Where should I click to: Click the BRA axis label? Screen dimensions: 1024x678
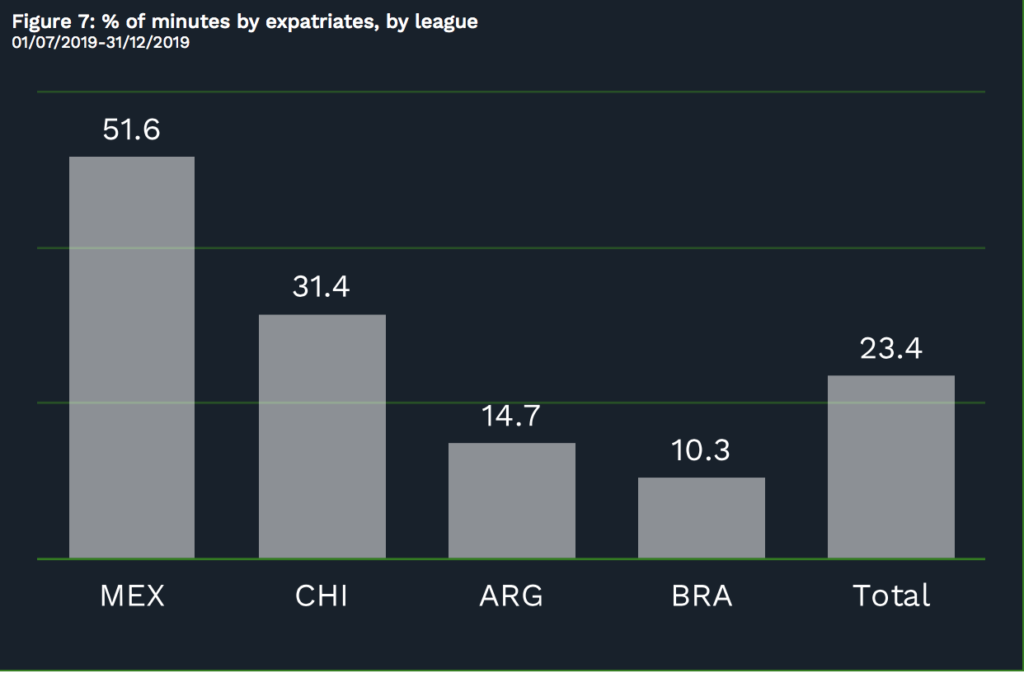702,596
